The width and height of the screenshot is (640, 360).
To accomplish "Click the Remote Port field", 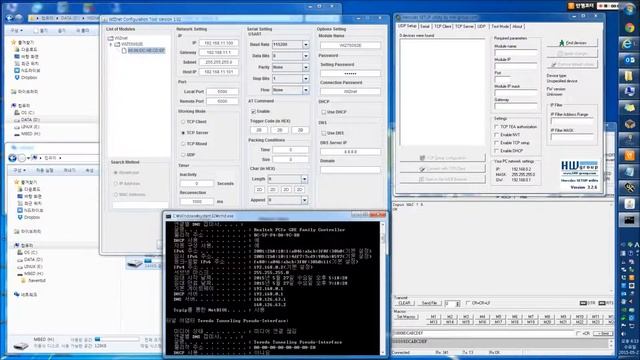I will coord(222,101).
